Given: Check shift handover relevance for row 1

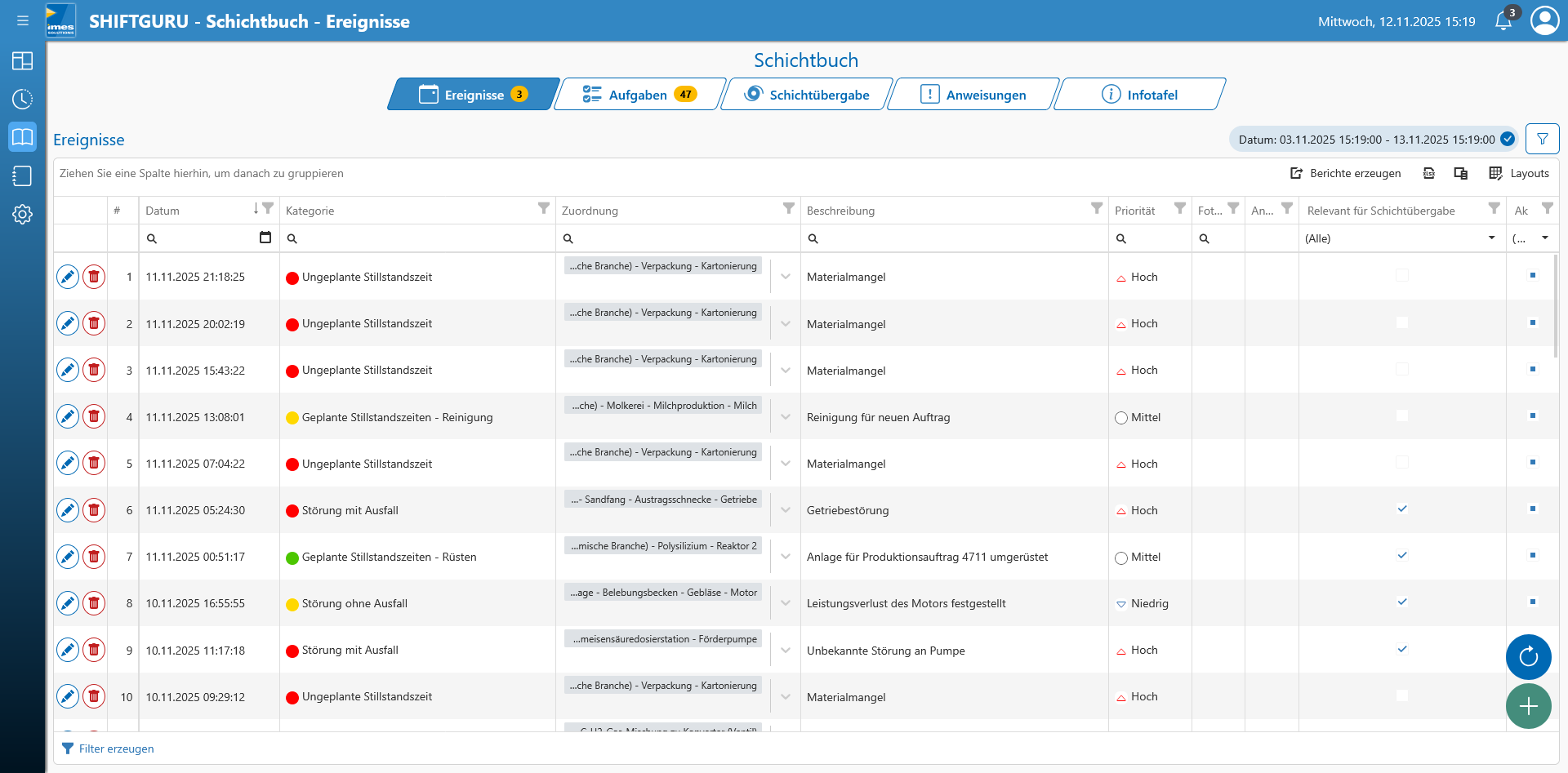Looking at the screenshot, I should click(x=1402, y=276).
